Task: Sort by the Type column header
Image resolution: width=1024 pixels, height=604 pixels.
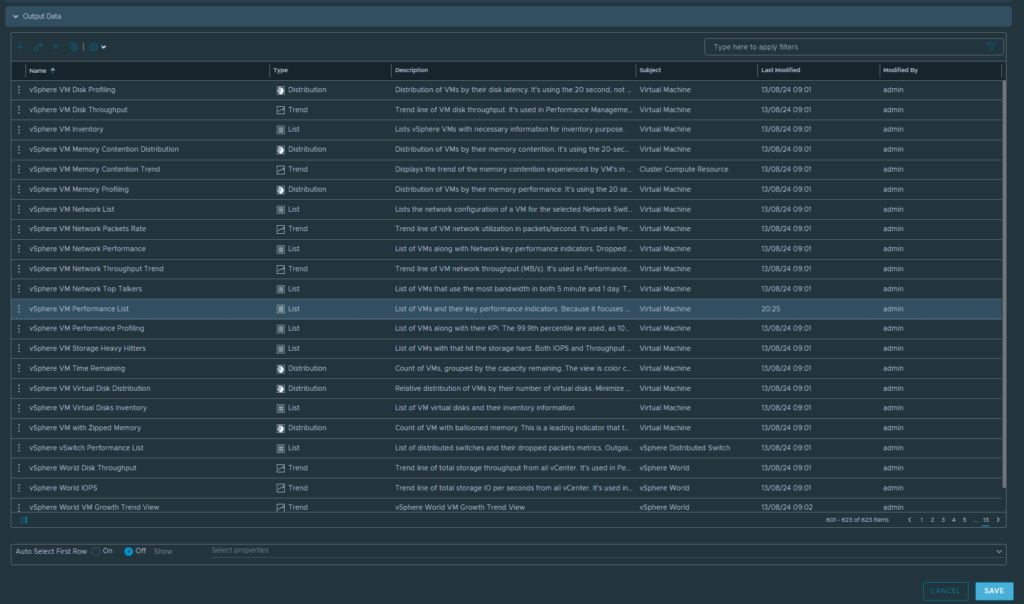Action: (280, 71)
